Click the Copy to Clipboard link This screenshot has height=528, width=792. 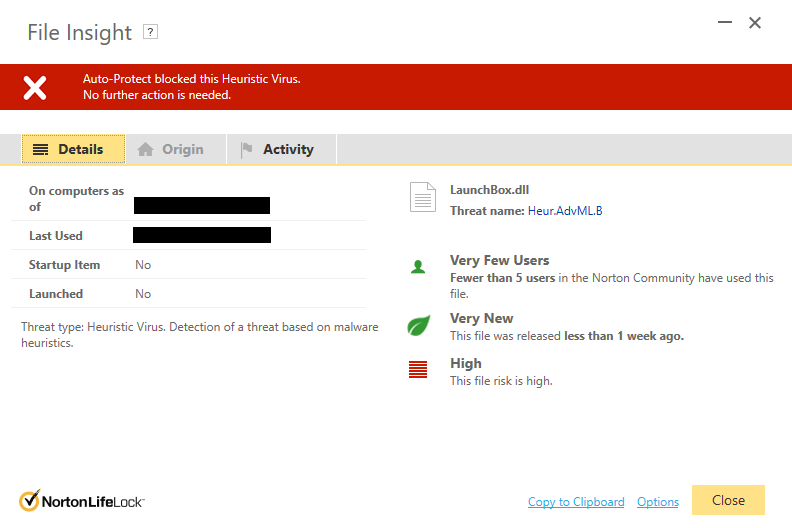[x=576, y=502]
